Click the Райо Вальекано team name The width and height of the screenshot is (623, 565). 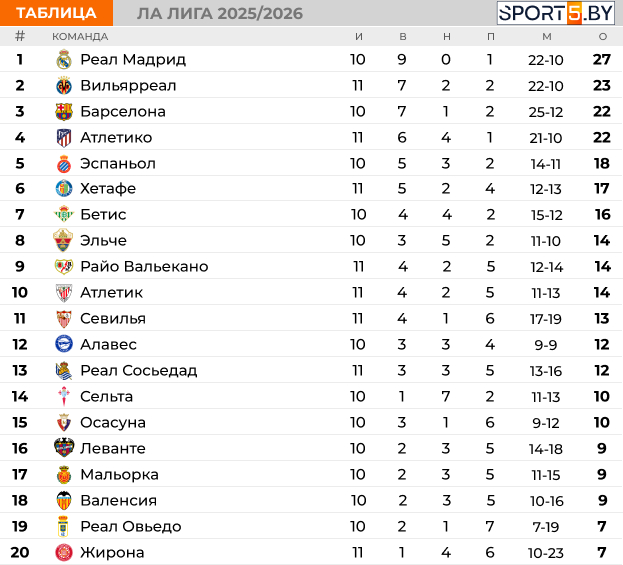pos(144,266)
